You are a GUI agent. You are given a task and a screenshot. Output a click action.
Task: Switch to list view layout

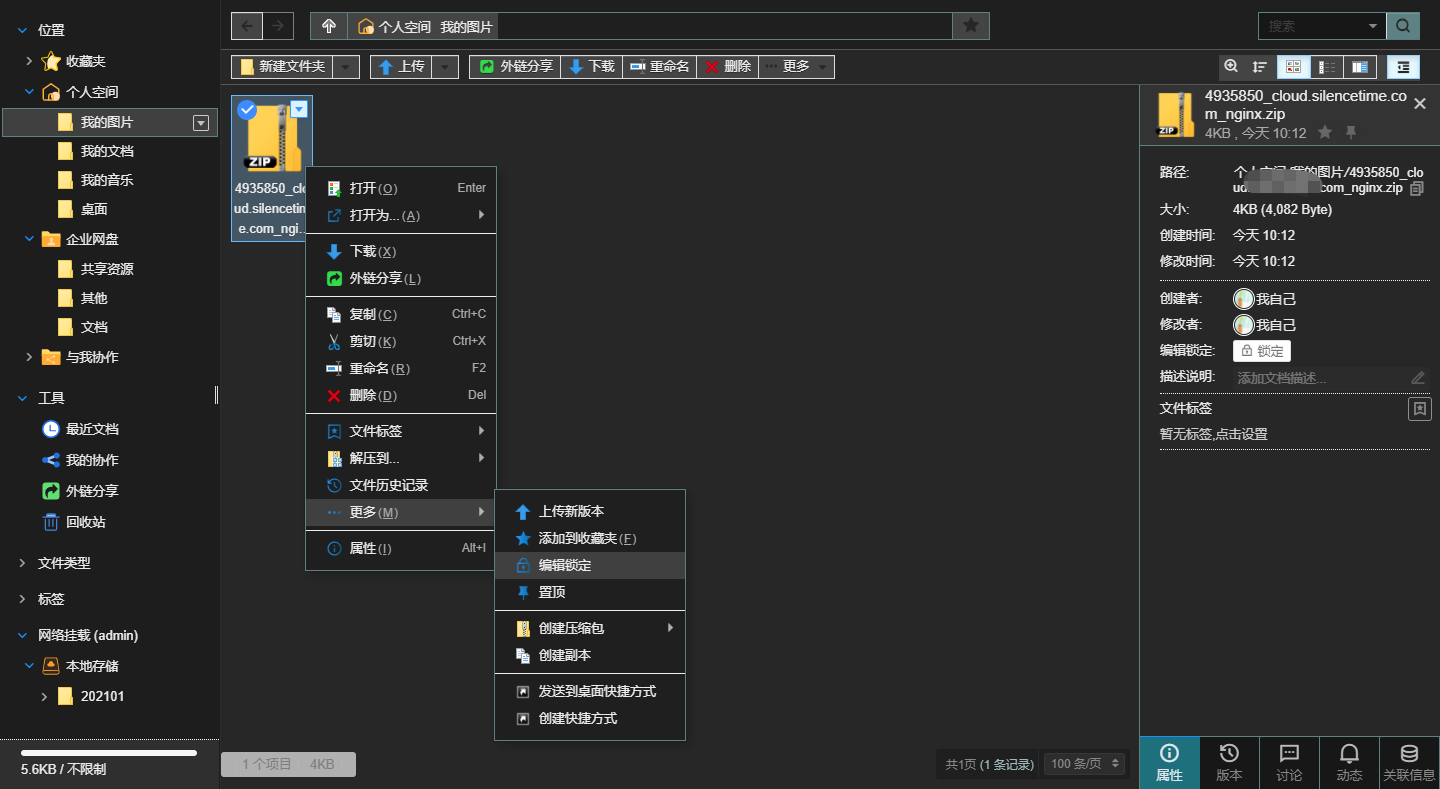(x=1326, y=67)
